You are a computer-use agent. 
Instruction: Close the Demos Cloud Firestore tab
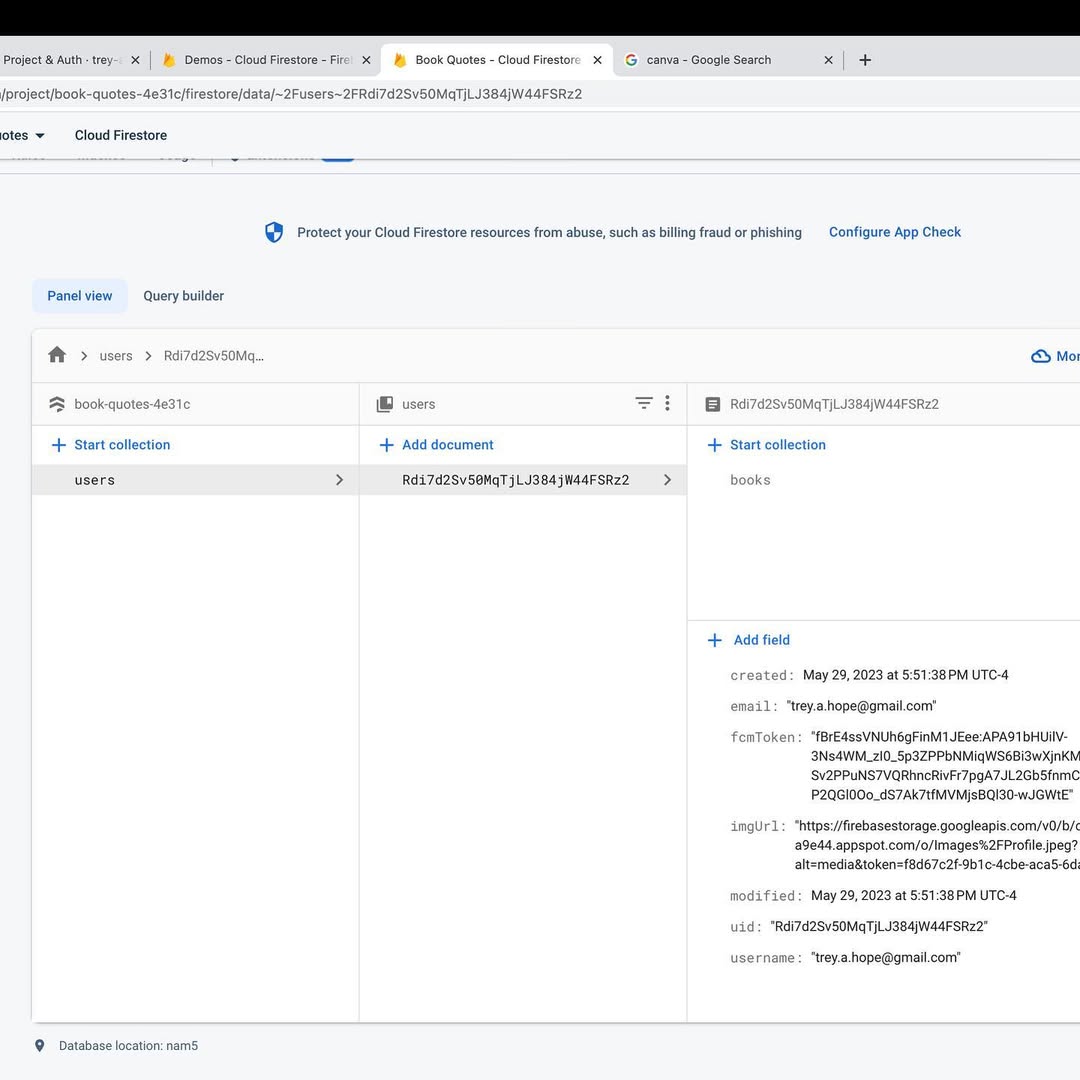click(366, 60)
